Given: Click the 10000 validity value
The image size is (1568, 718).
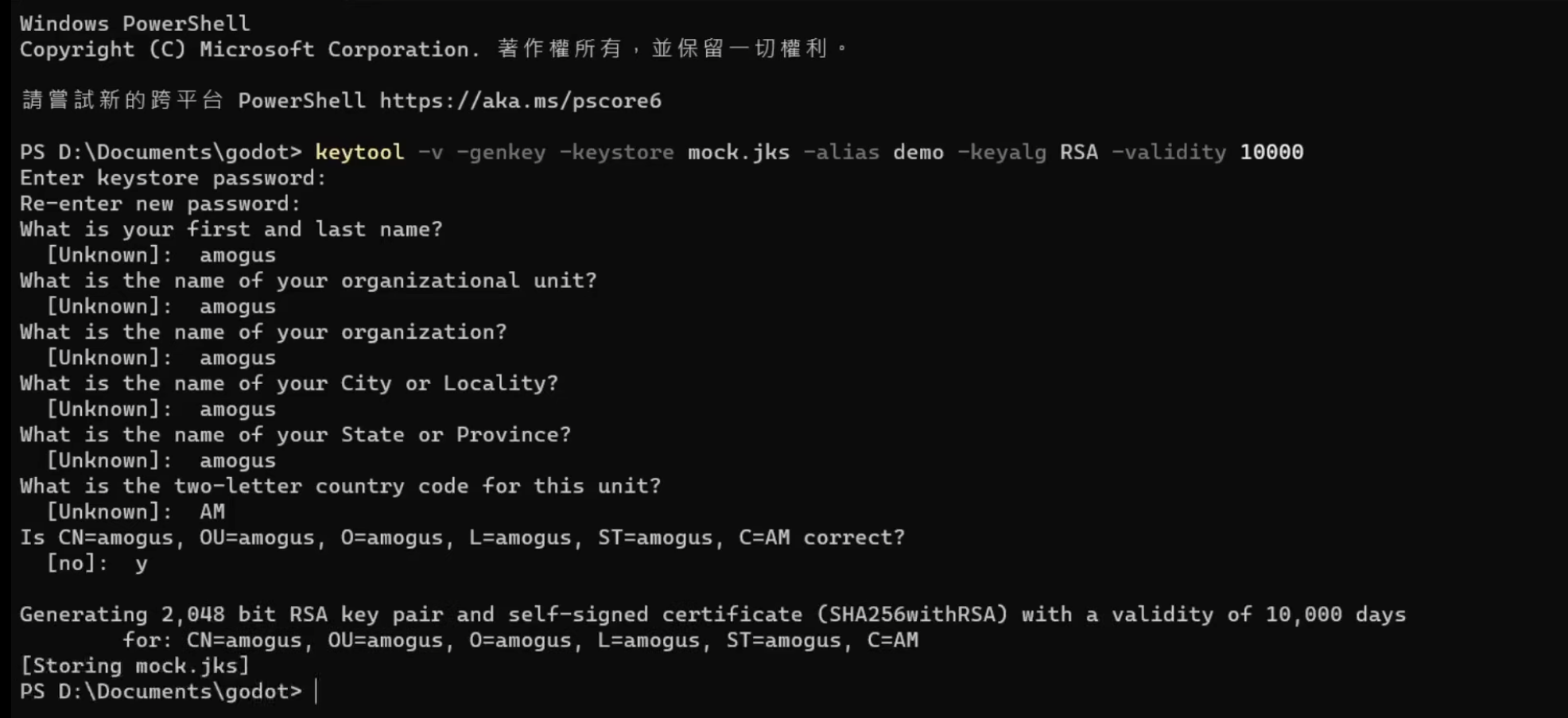Looking at the screenshot, I should tap(1271, 152).
